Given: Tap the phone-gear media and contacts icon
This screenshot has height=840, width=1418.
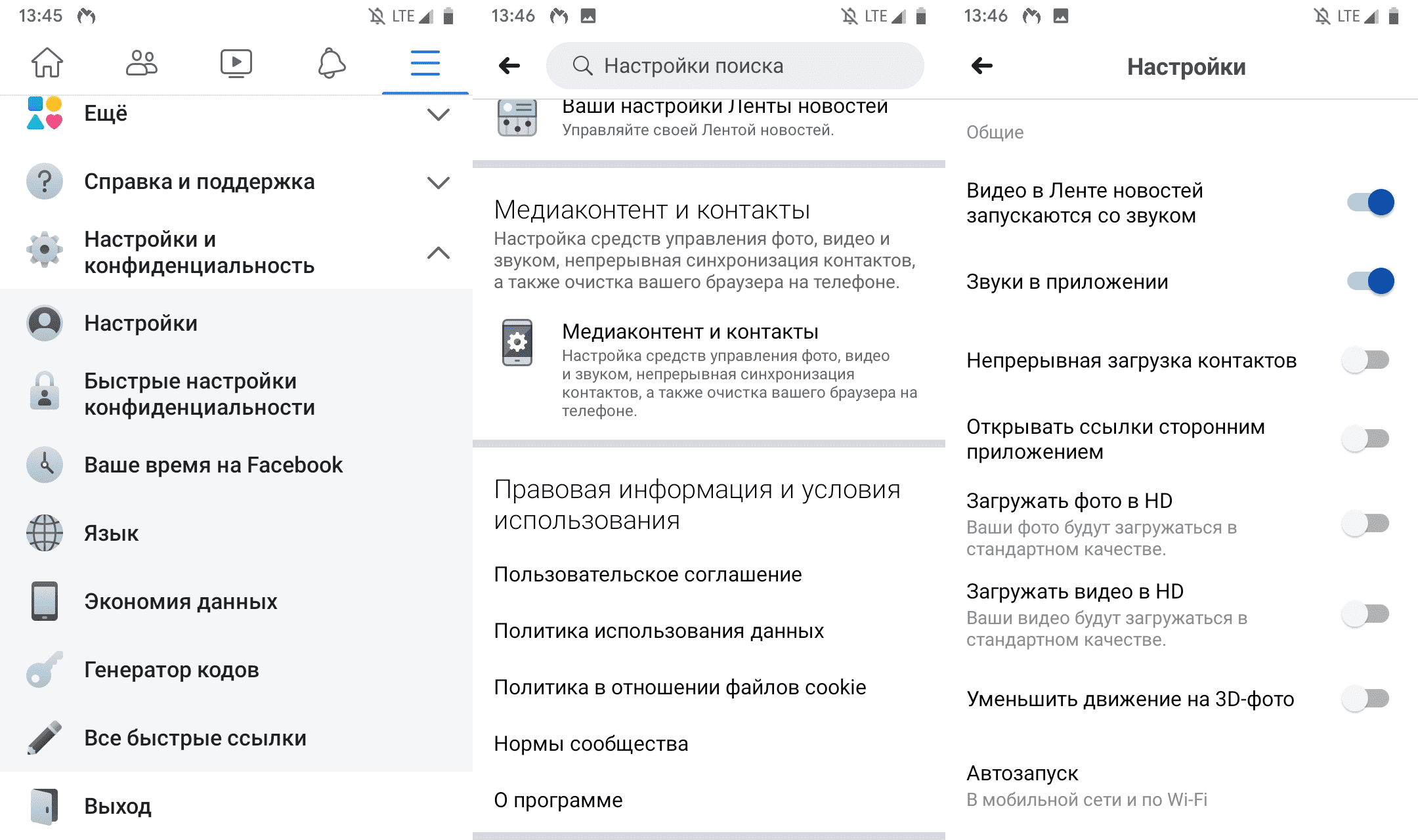Looking at the screenshot, I should click(517, 343).
